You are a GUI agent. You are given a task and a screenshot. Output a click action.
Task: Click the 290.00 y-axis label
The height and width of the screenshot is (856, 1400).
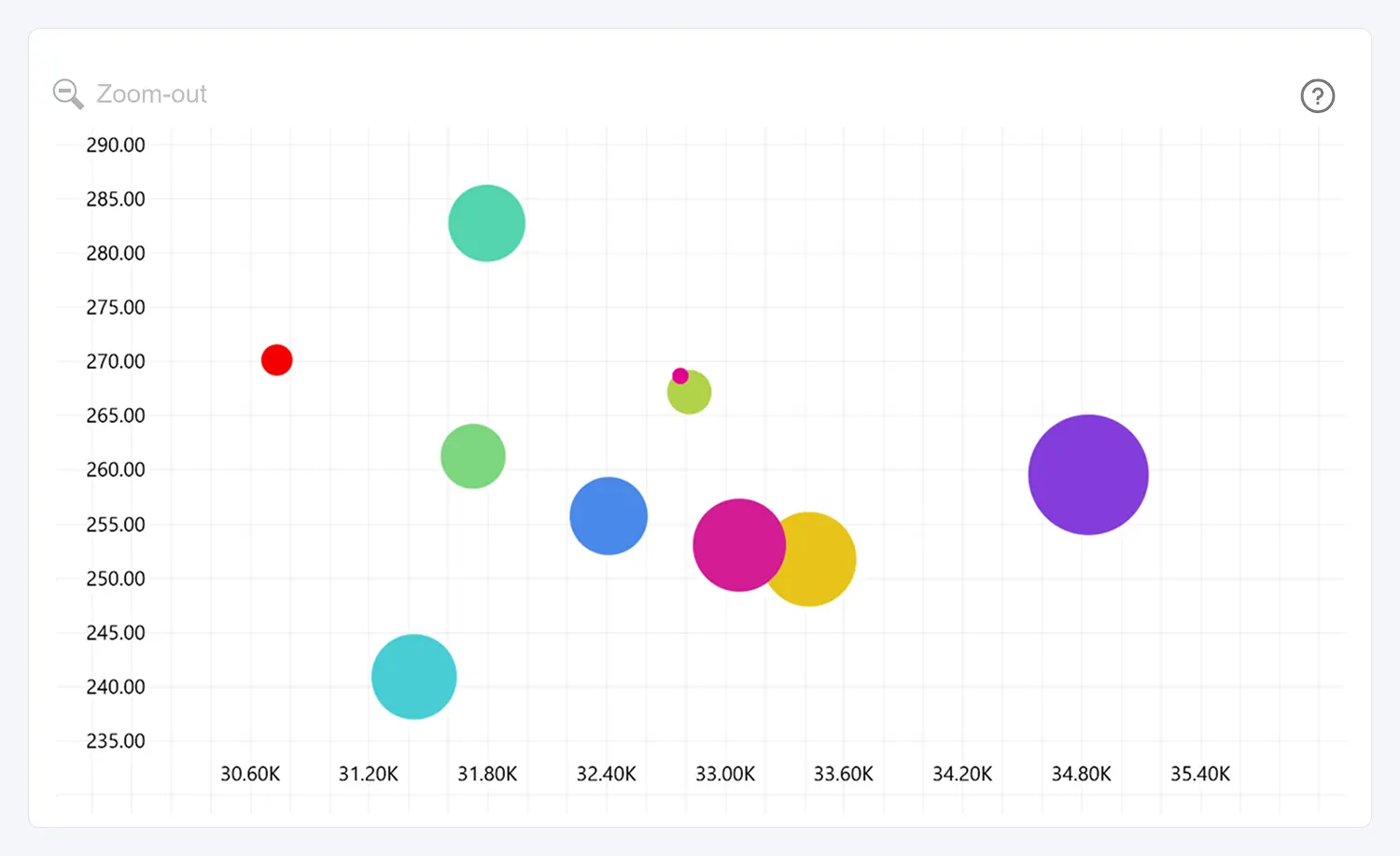coord(116,145)
